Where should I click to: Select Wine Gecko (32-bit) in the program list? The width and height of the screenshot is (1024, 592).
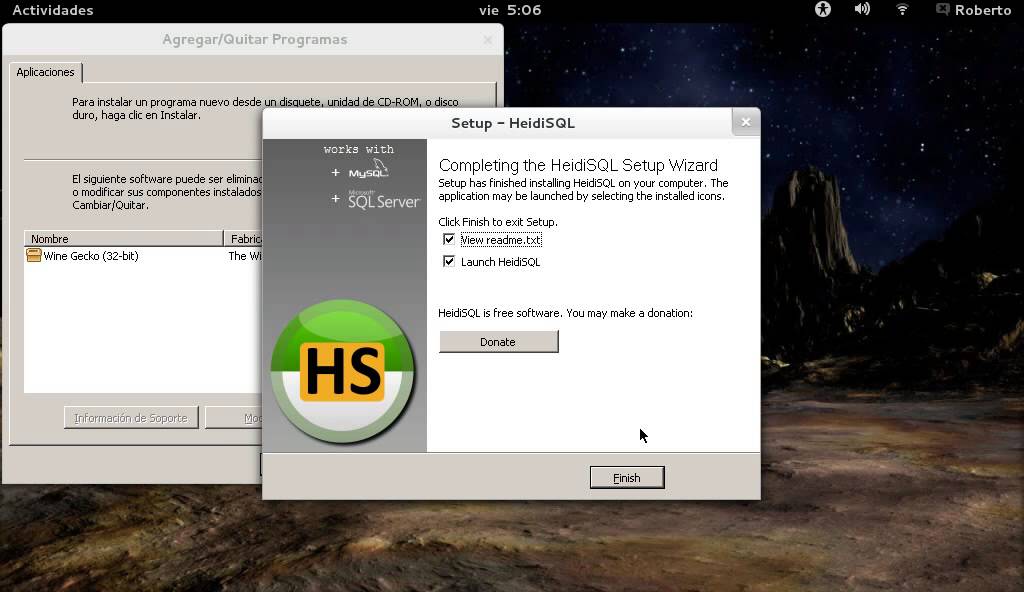click(x=91, y=256)
